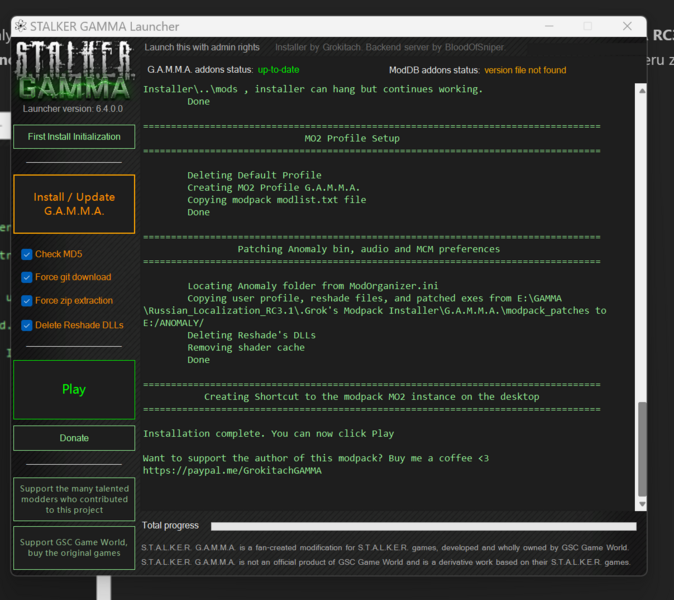The height and width of the screenshot is (600, 674).
Task: Click the 'MO2 Profile Setup' heading
Action: [352, 138]
